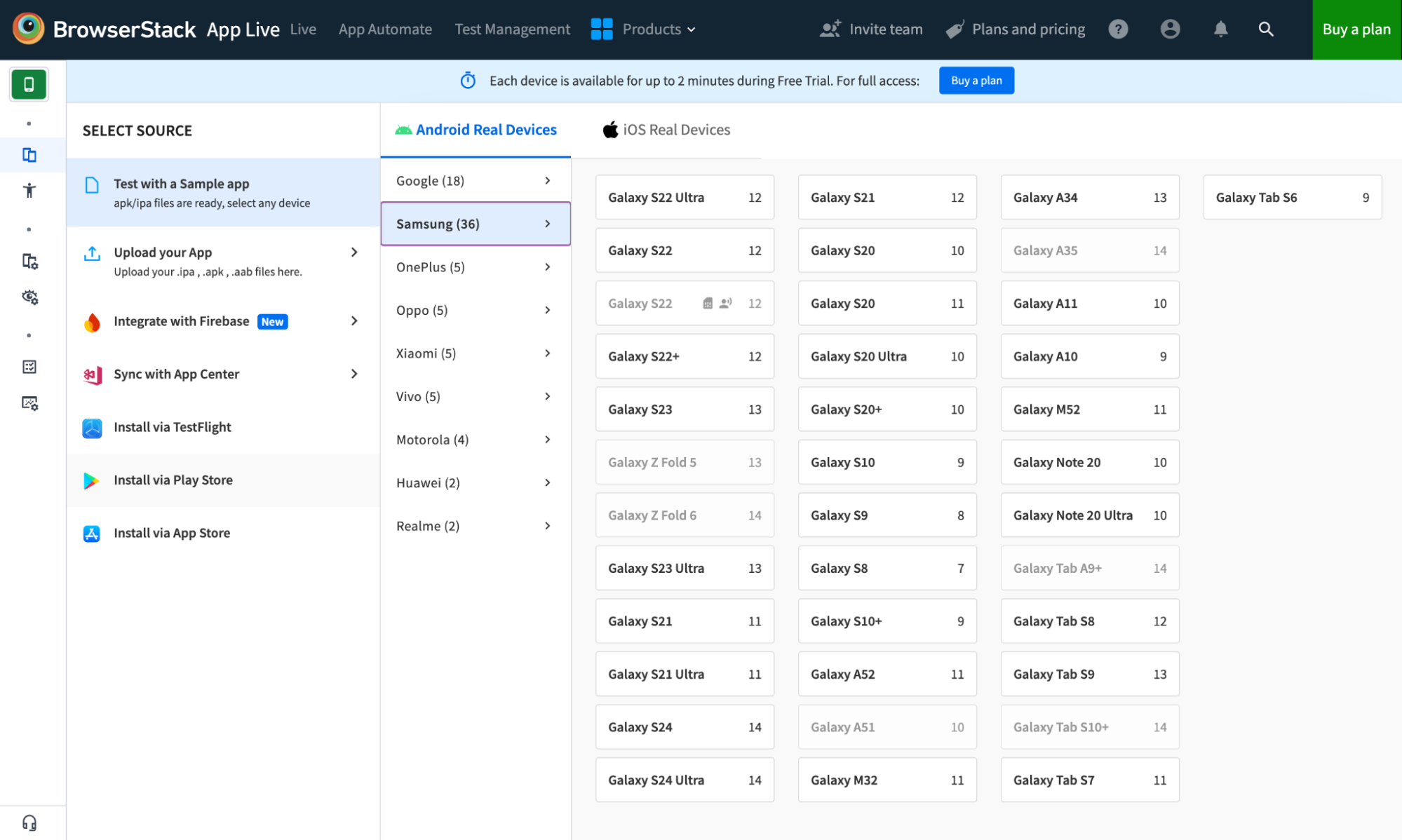Choose Galaxy S8 device
This screenshot has width=1402, height=840.
[x=887, y=568]
